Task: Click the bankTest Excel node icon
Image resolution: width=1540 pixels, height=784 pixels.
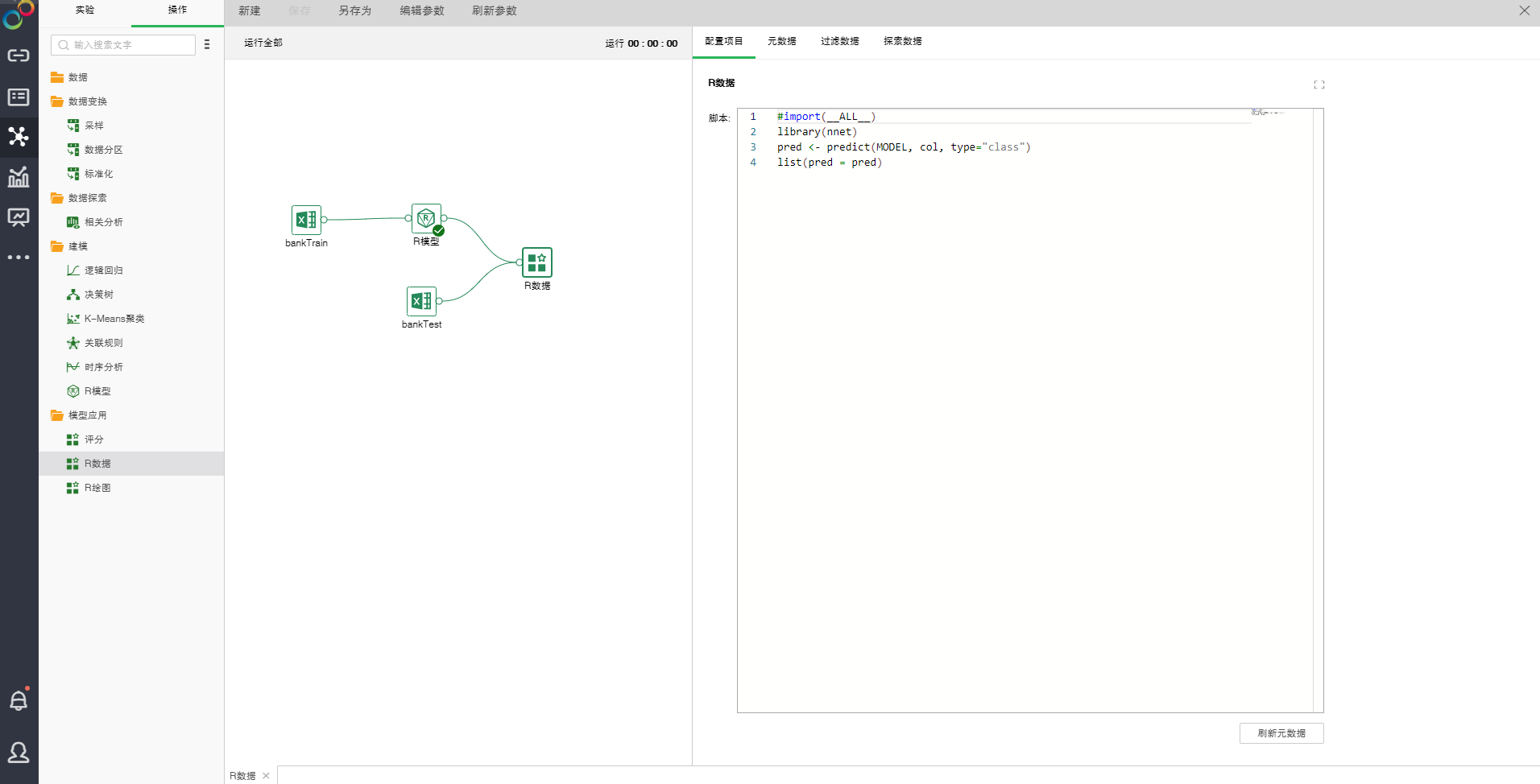Action: [x=421, y=301]
